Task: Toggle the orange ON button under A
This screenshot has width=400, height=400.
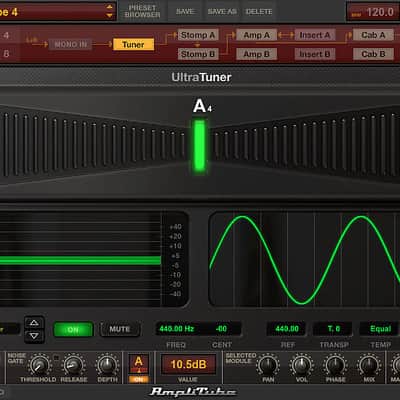Action: 139,379
